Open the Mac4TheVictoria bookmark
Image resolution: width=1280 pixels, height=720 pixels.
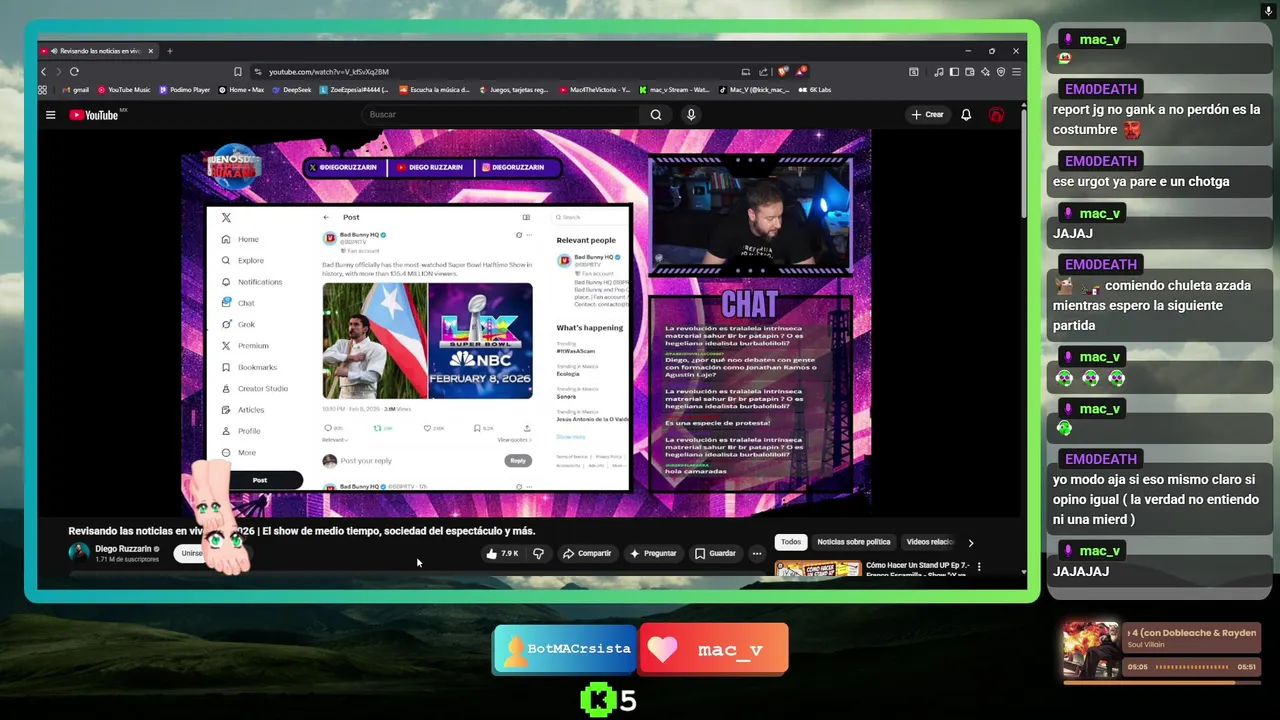click(x=595, y=90)
